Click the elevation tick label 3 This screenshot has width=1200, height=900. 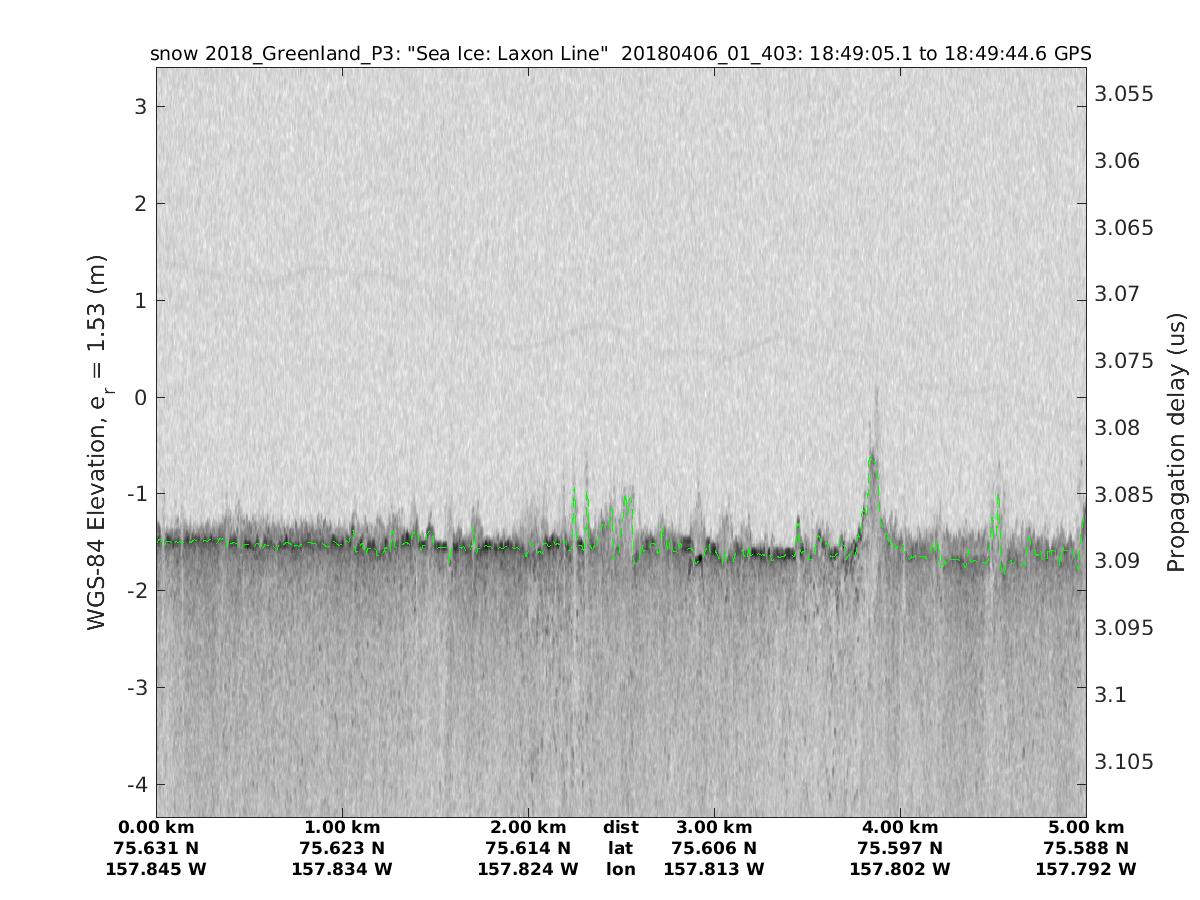[141, 106]
